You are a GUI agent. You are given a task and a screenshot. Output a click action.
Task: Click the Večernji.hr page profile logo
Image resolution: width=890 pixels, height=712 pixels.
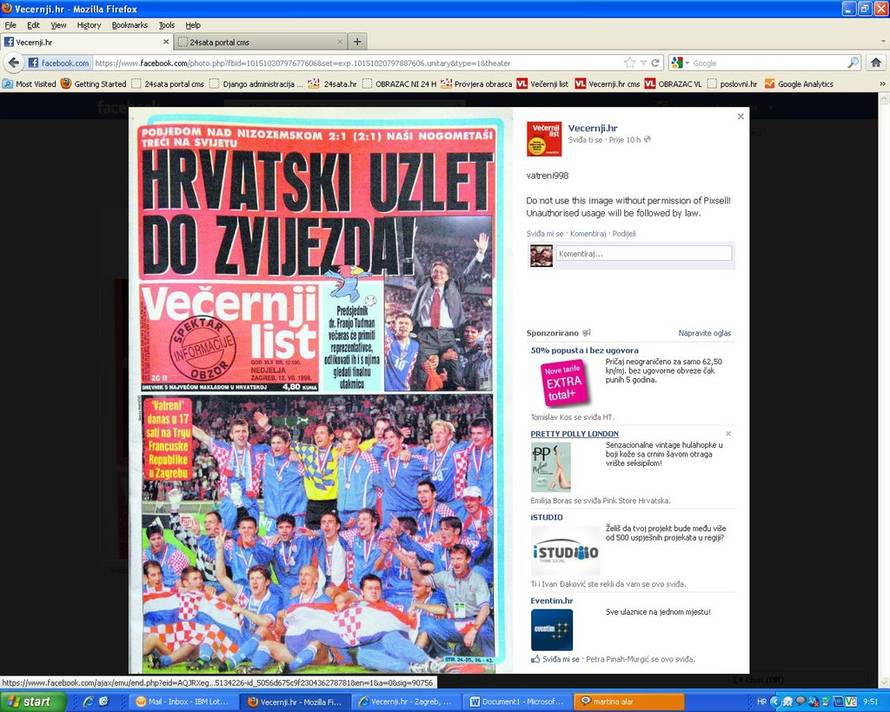click(x=544, y=139)
